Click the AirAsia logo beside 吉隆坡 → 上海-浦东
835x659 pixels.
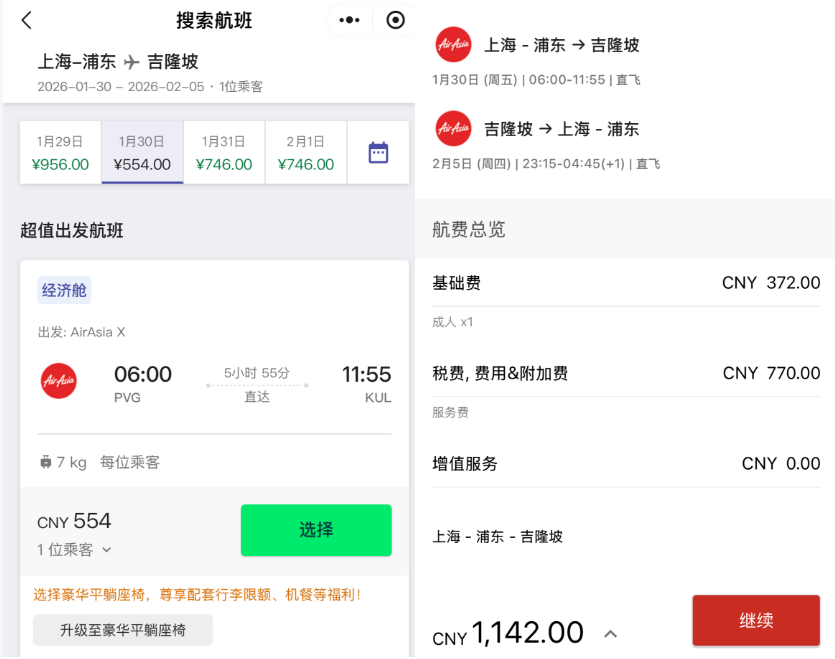pos(455,128)
